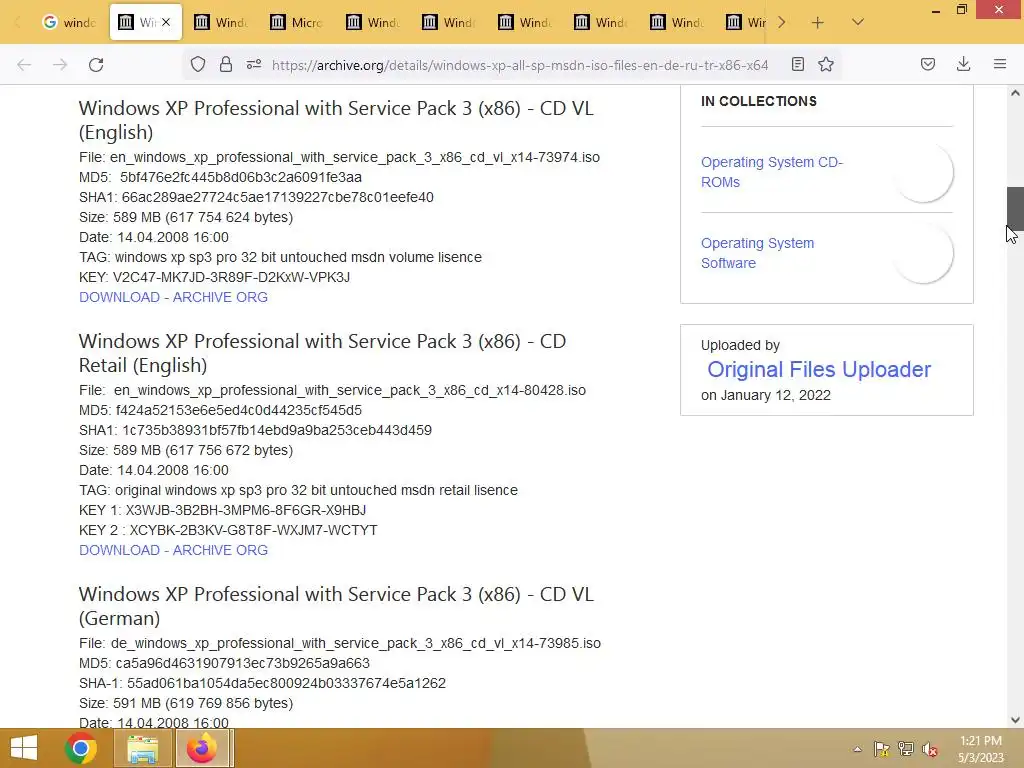List all tabs dropdown arrow

coord(858,22)
